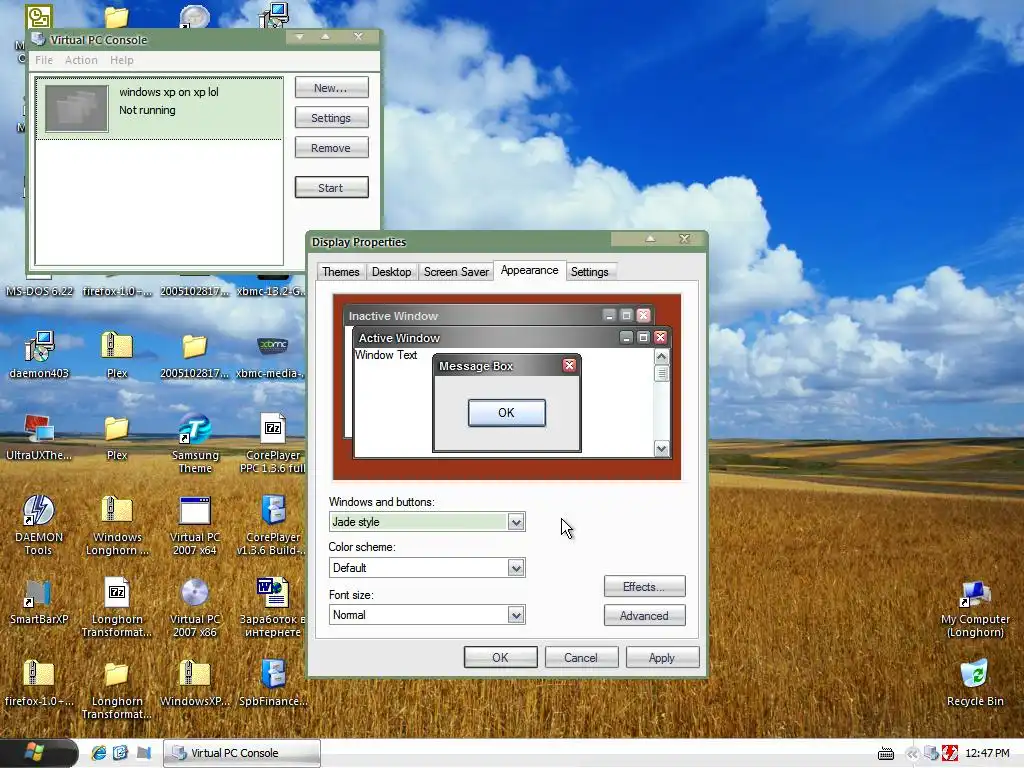1024x768 pixels.
Task: Select the My Computer (Longhorn) icon
Action: [974, 594]
